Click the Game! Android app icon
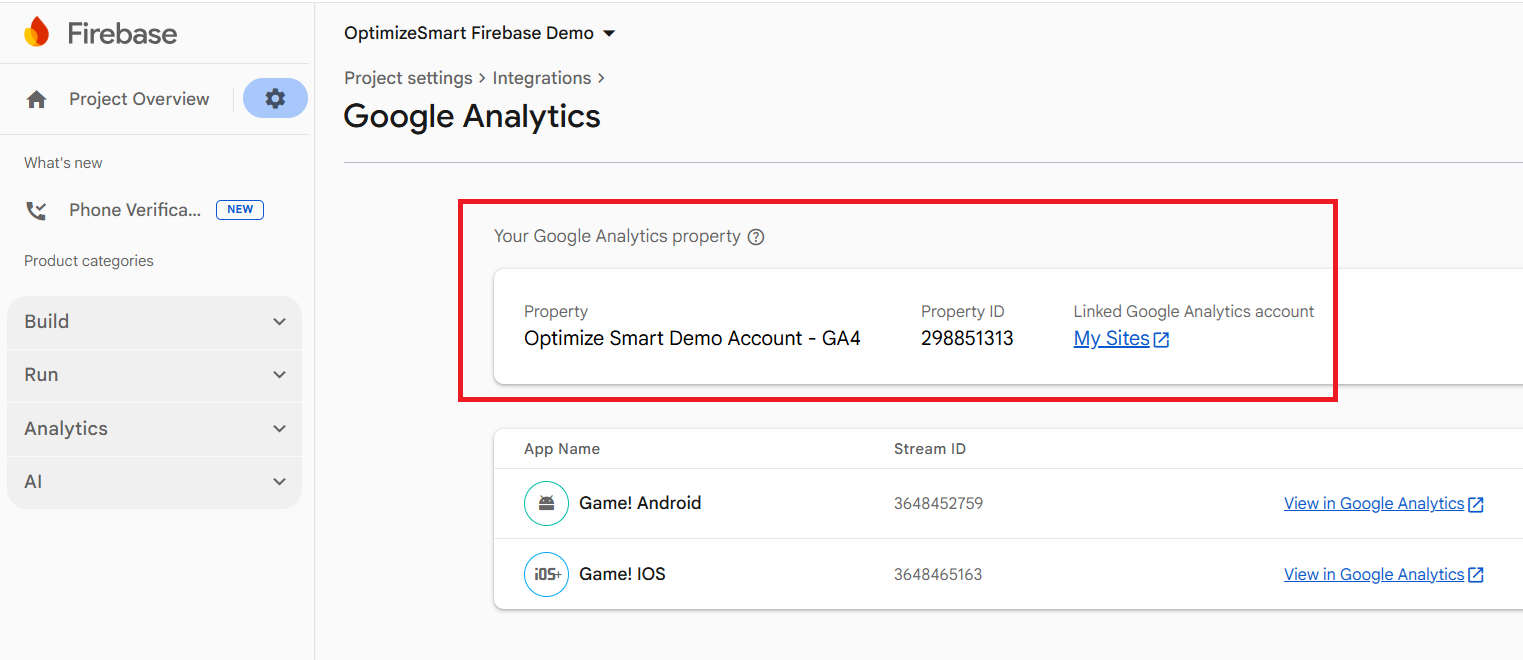 click(x=546, y=503)
